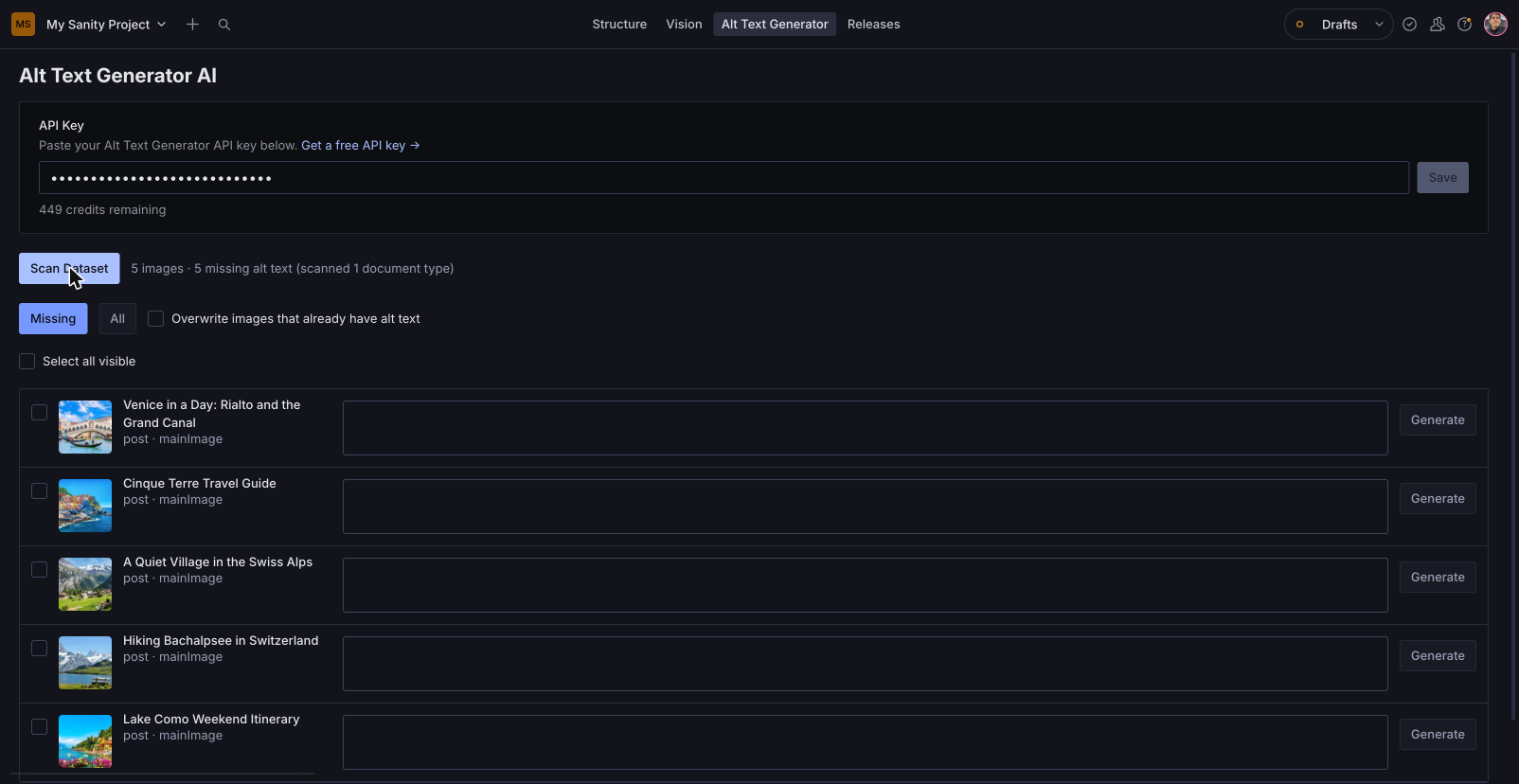
Task: Show All images filter
Action: [x=117, y=318]
